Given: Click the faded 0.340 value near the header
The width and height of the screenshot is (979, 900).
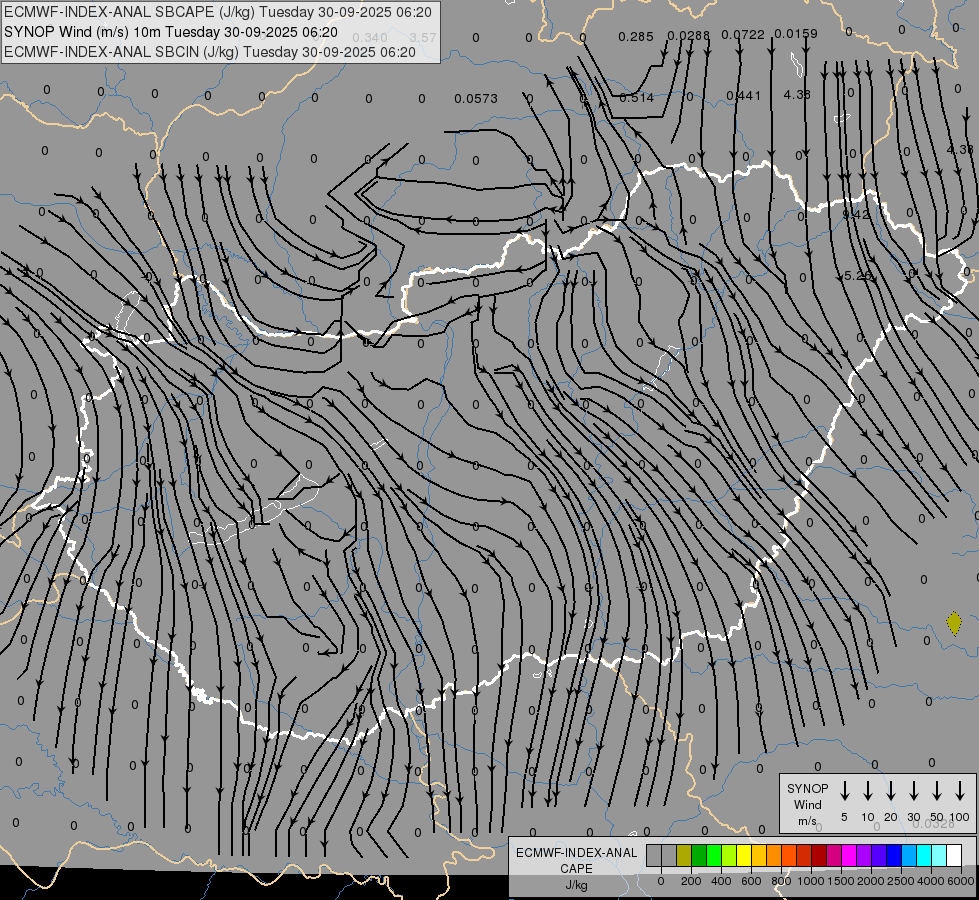Looking at the screenshot, I should [x=370, y=38].
